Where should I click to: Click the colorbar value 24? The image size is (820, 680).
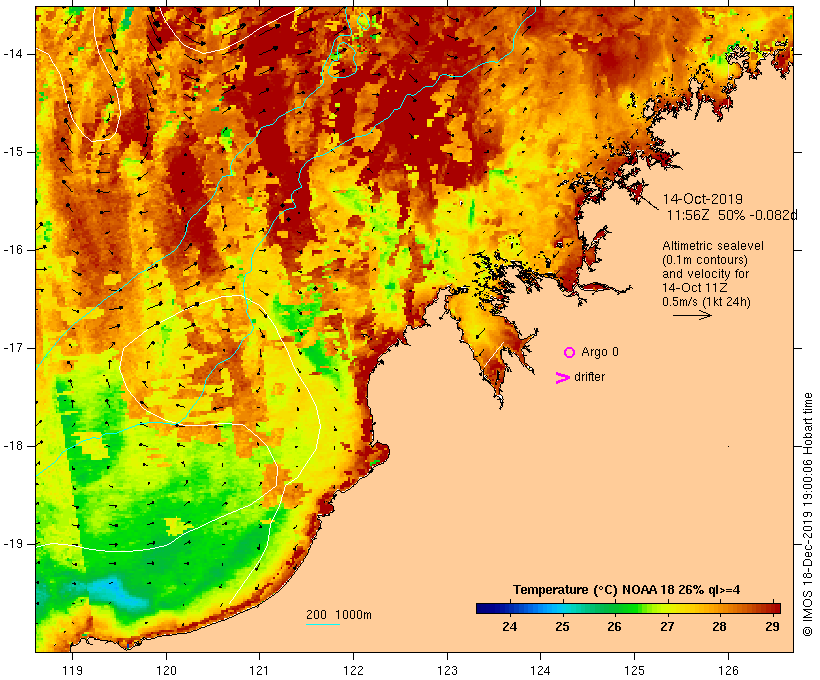click(x=510, y=626)
